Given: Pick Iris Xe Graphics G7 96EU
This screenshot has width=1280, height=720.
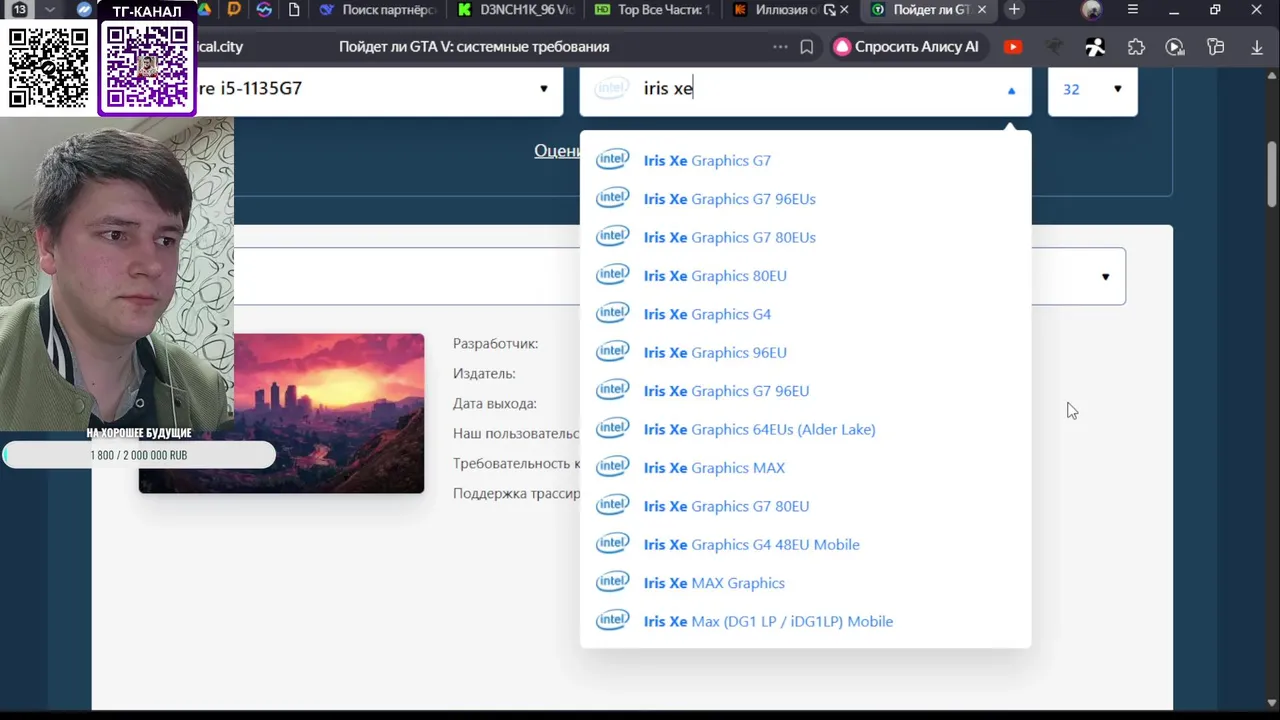Looking at the screenshot, I should click(805, 391).
